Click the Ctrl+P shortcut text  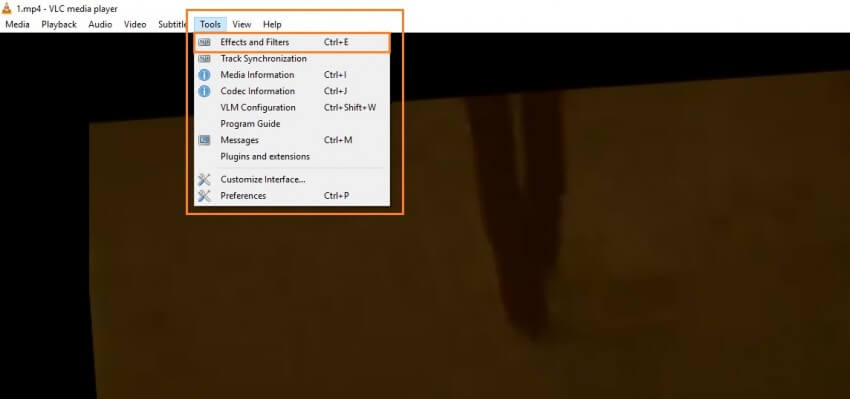pos(337,196)
